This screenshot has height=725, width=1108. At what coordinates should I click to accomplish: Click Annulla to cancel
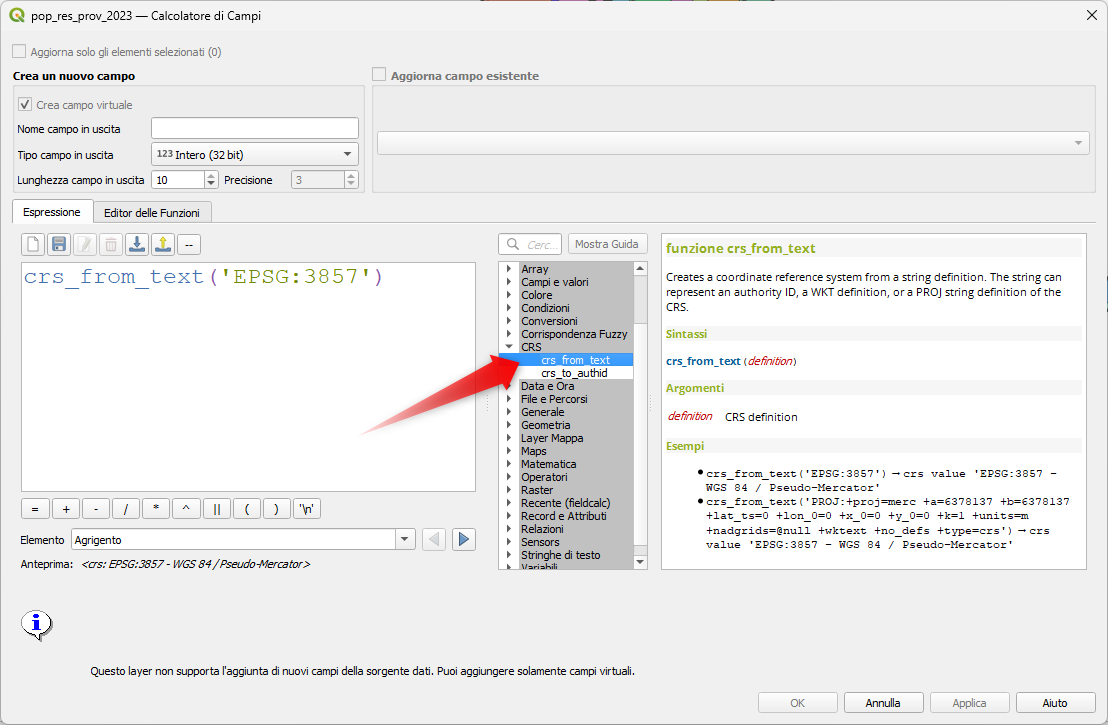pos(883,703)
